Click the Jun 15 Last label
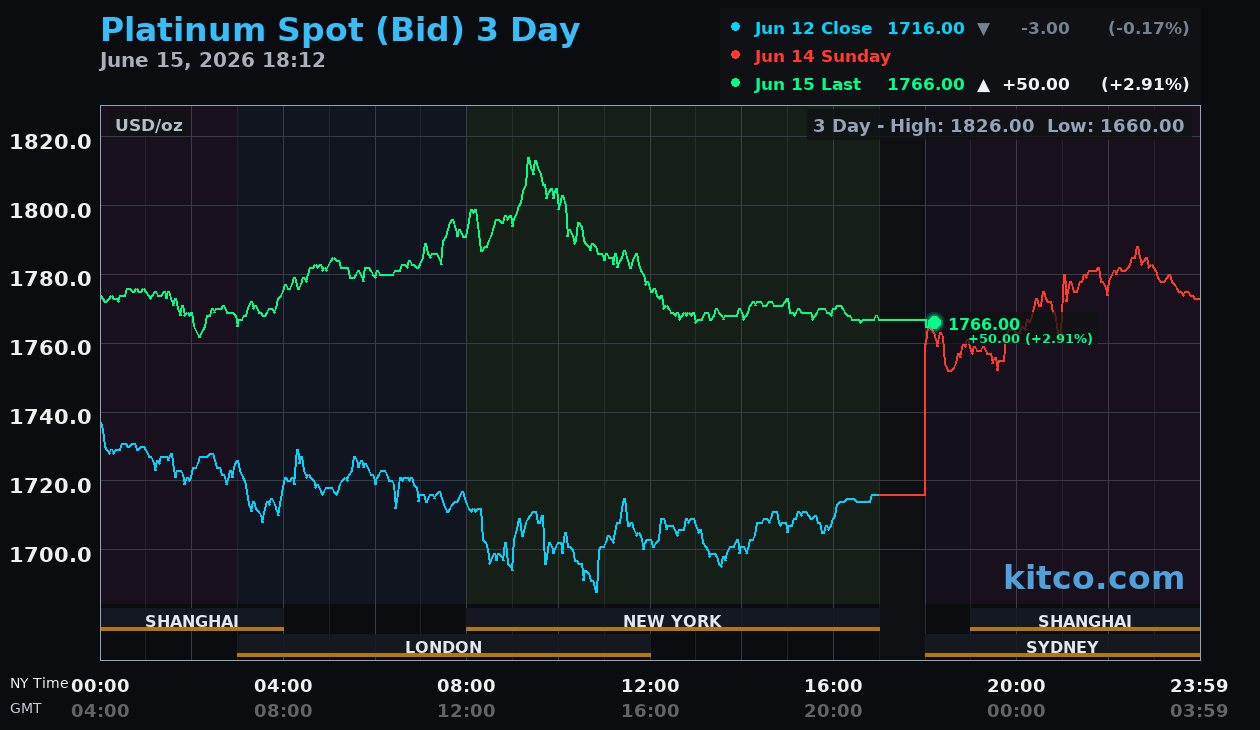 click(x=807, y=84)
